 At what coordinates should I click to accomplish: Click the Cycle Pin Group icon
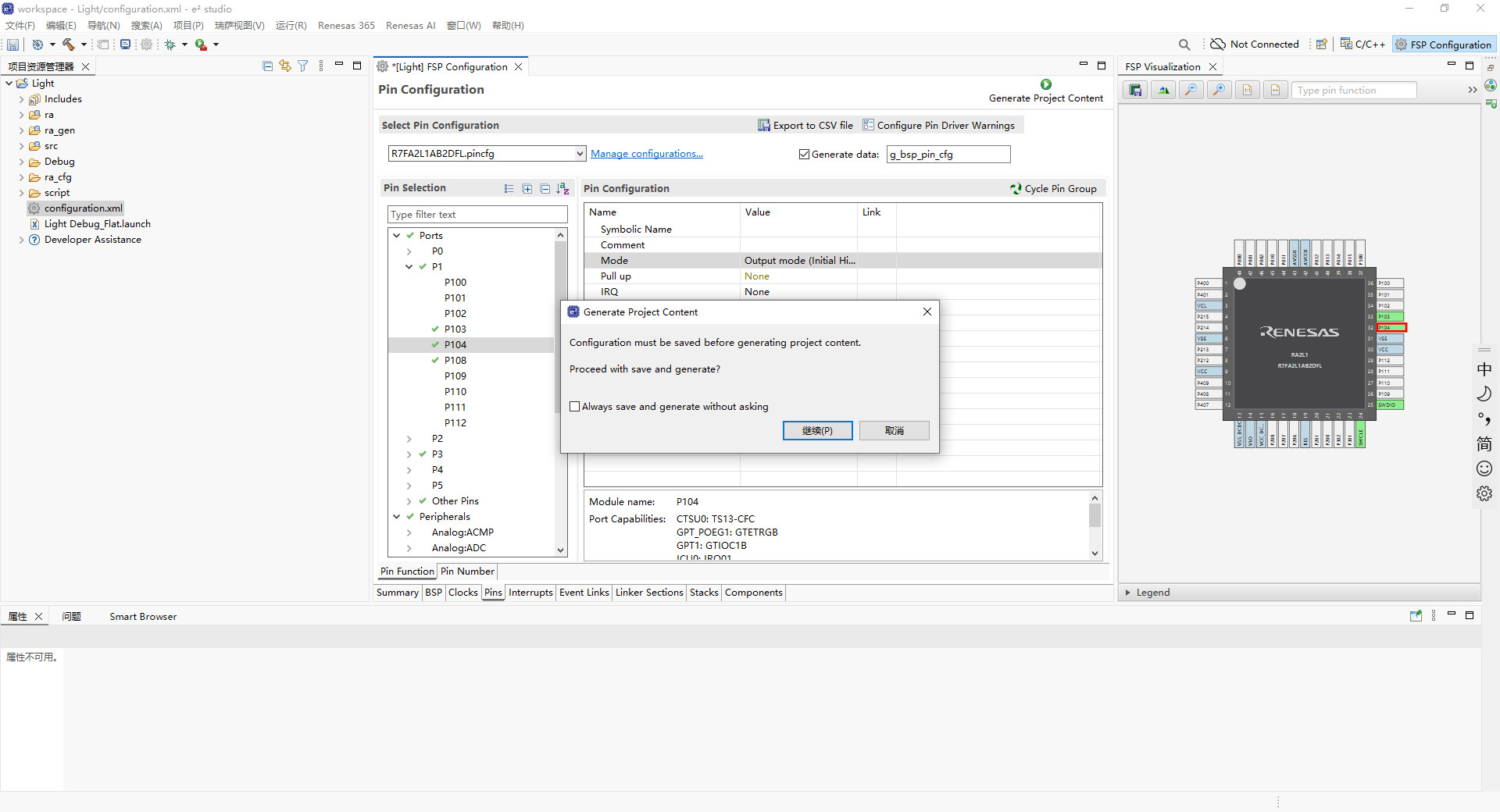[1016, 188]
